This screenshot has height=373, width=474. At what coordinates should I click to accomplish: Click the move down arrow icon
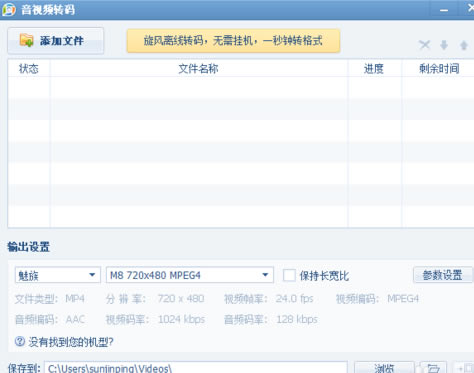444,45
